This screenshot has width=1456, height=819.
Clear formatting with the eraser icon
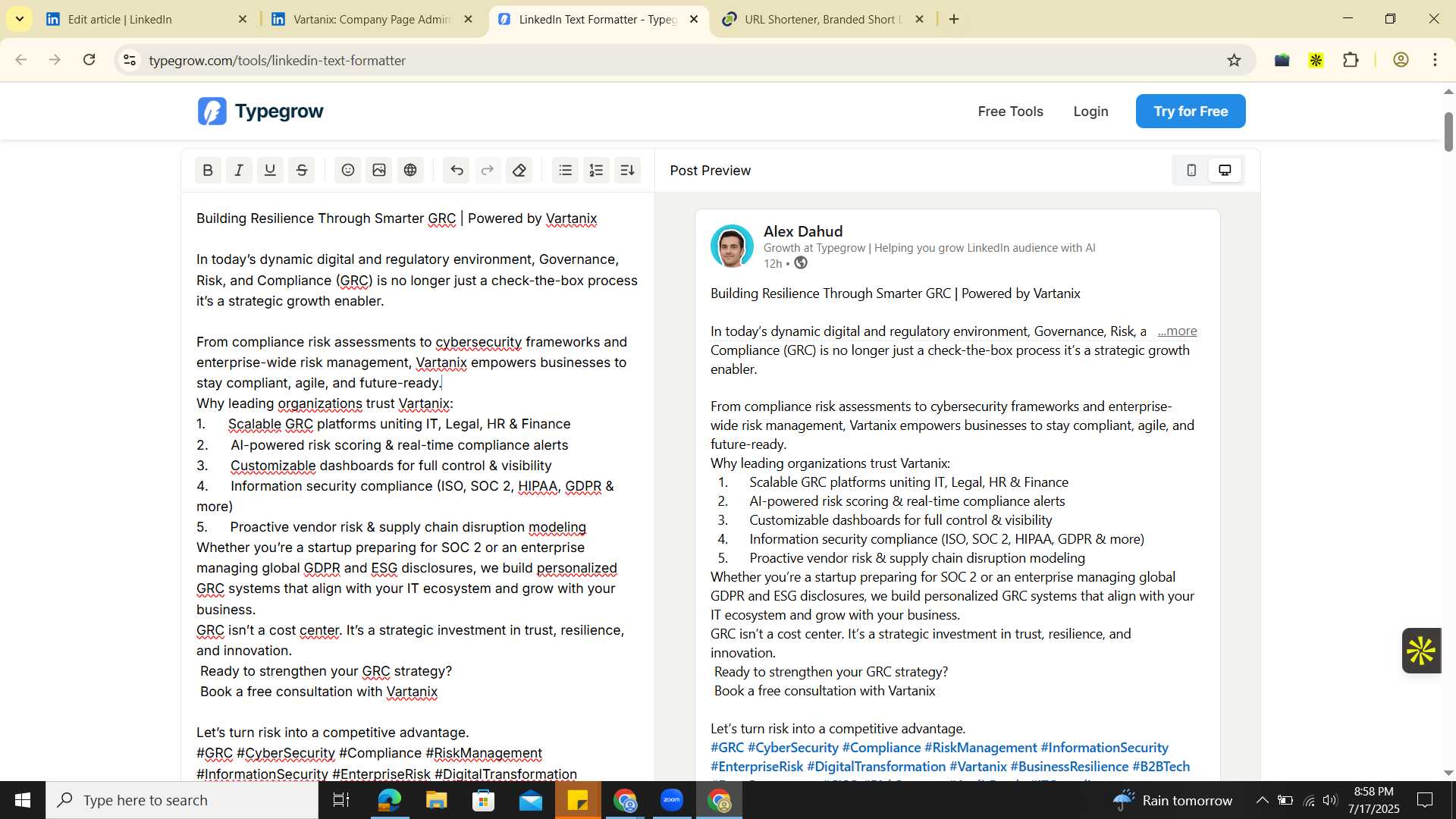[519, 171]
